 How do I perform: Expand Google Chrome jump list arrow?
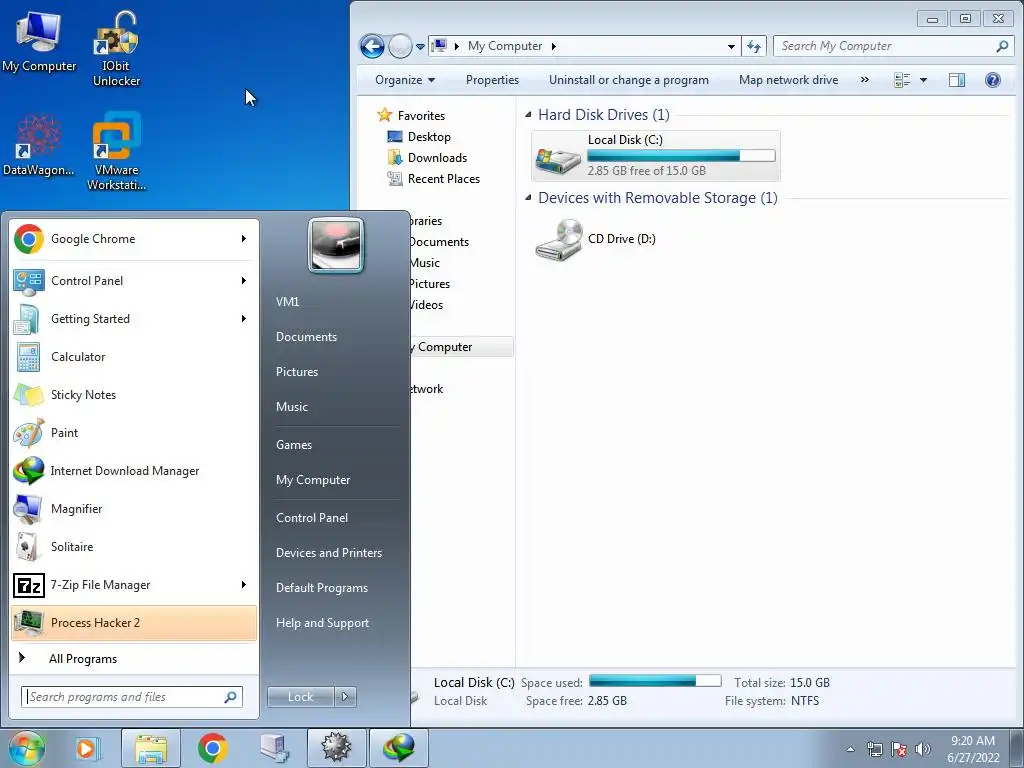tap(244, 239)
